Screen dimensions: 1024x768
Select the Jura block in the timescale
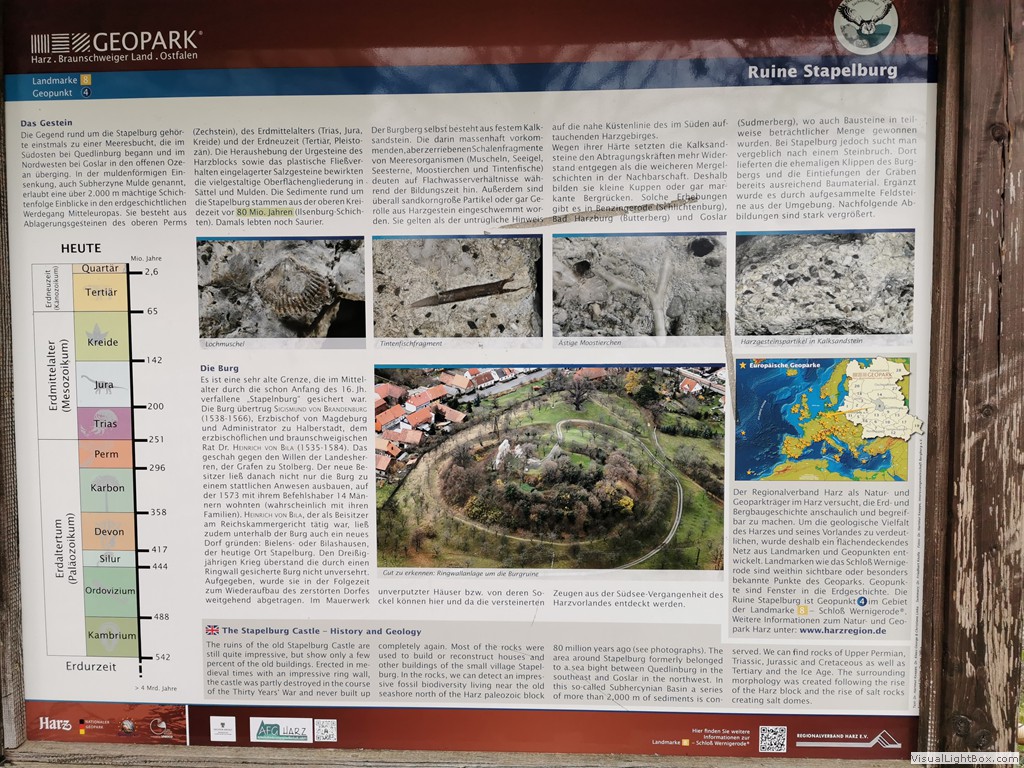[104, 385]
